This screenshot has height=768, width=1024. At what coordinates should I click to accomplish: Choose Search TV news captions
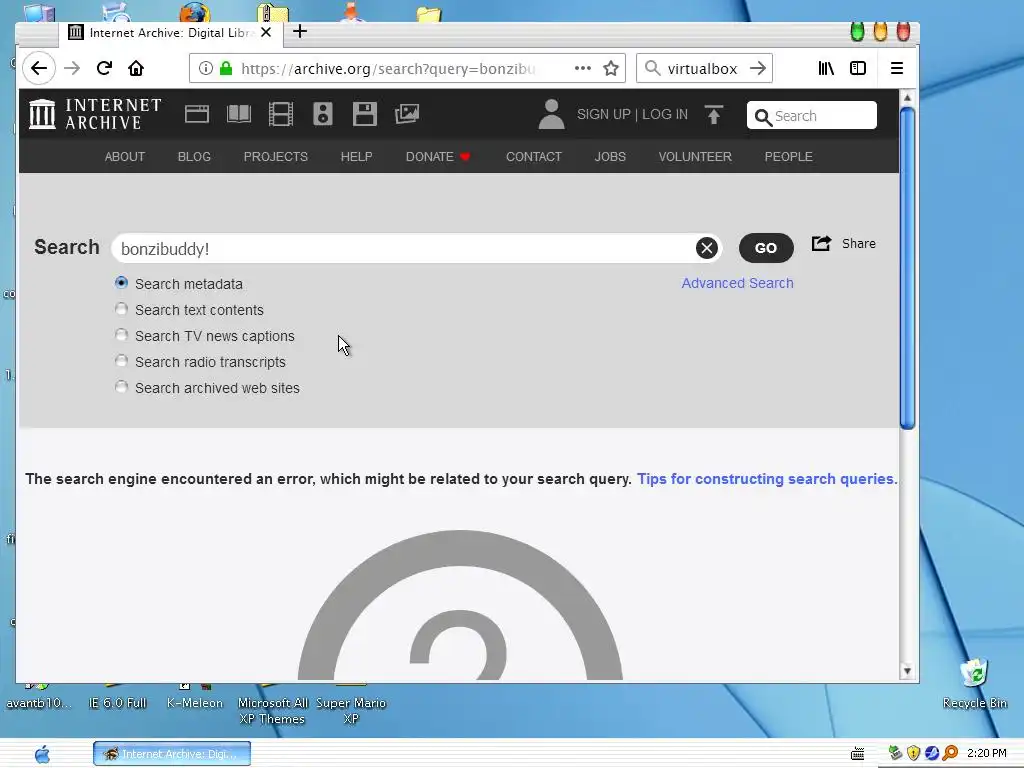[121, 334]
